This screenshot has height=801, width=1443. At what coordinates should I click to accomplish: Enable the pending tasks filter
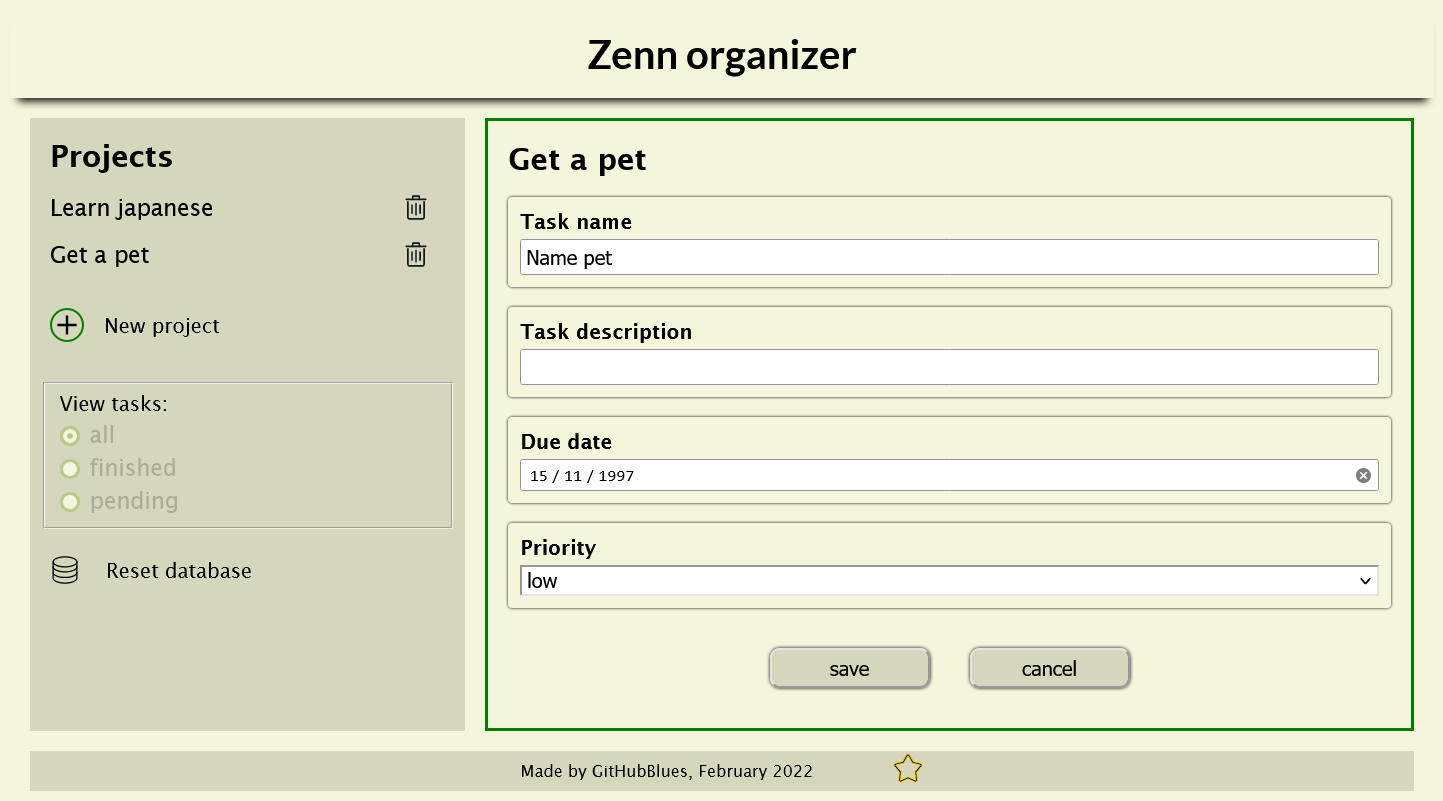tap(70, 501)
